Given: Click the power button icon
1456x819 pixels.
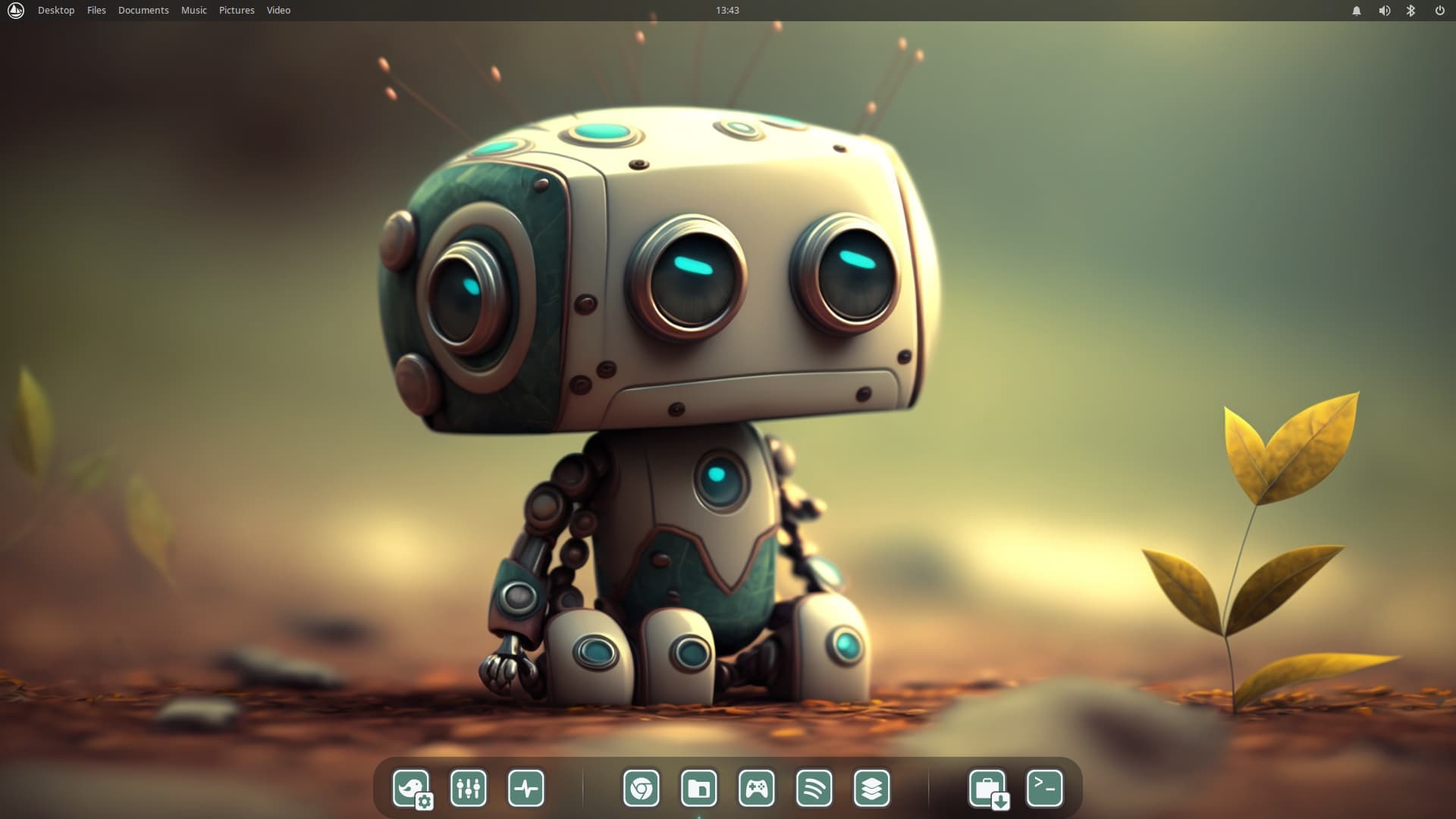Looking at the screenshot, I should [1439, 11].
